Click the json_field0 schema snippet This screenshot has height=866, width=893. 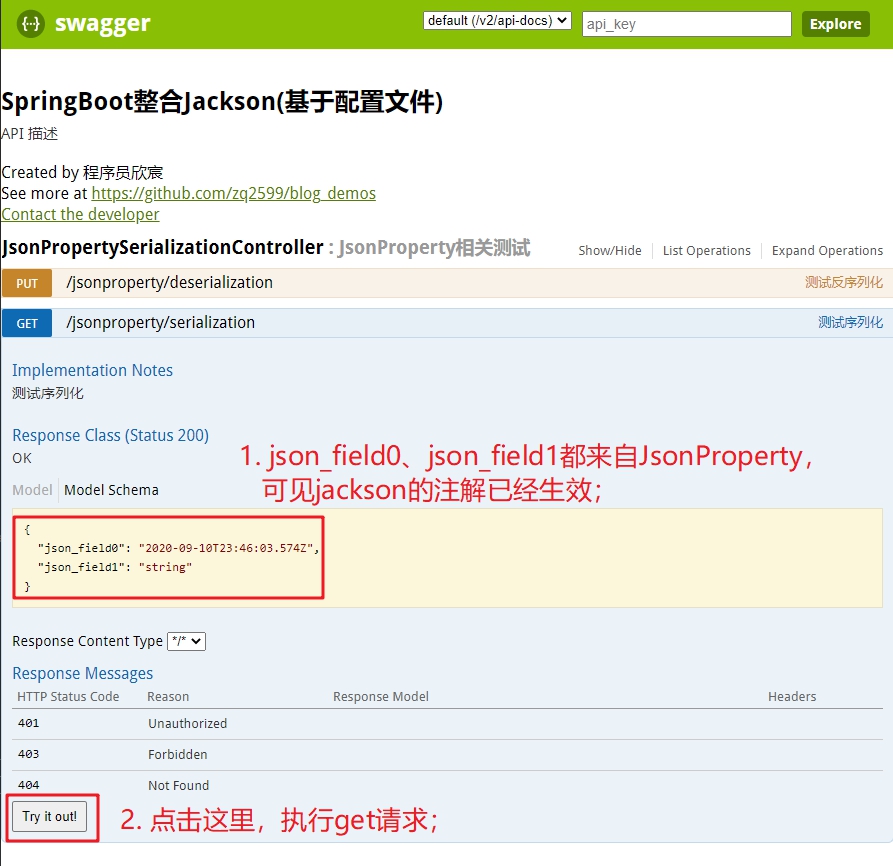(178, 548)
